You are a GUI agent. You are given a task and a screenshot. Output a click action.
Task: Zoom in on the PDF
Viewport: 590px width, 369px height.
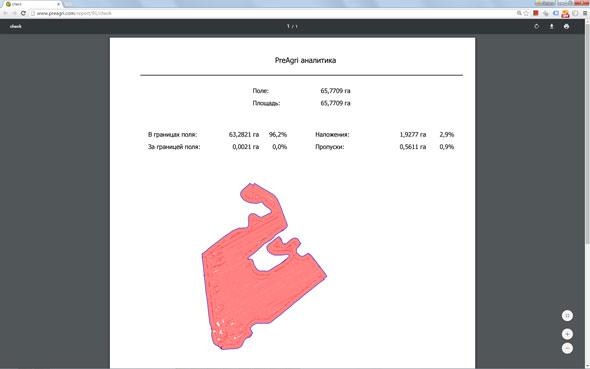[x=567, y=334]
